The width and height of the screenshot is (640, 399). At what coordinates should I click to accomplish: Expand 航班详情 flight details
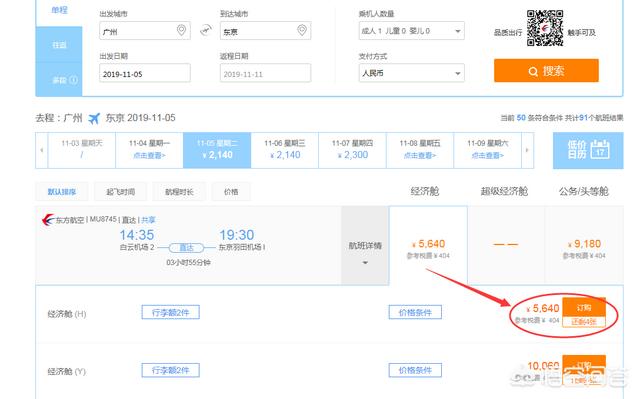(365, 246)
